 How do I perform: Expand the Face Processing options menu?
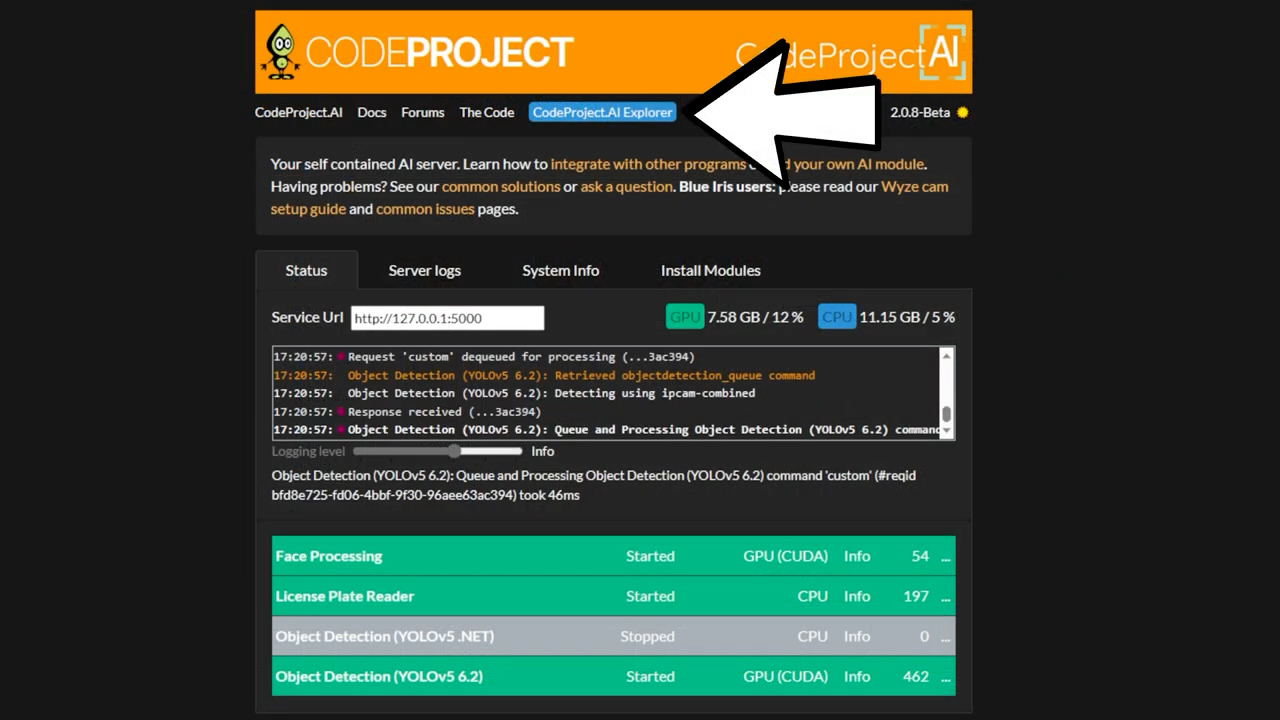[x=945, y=556]
